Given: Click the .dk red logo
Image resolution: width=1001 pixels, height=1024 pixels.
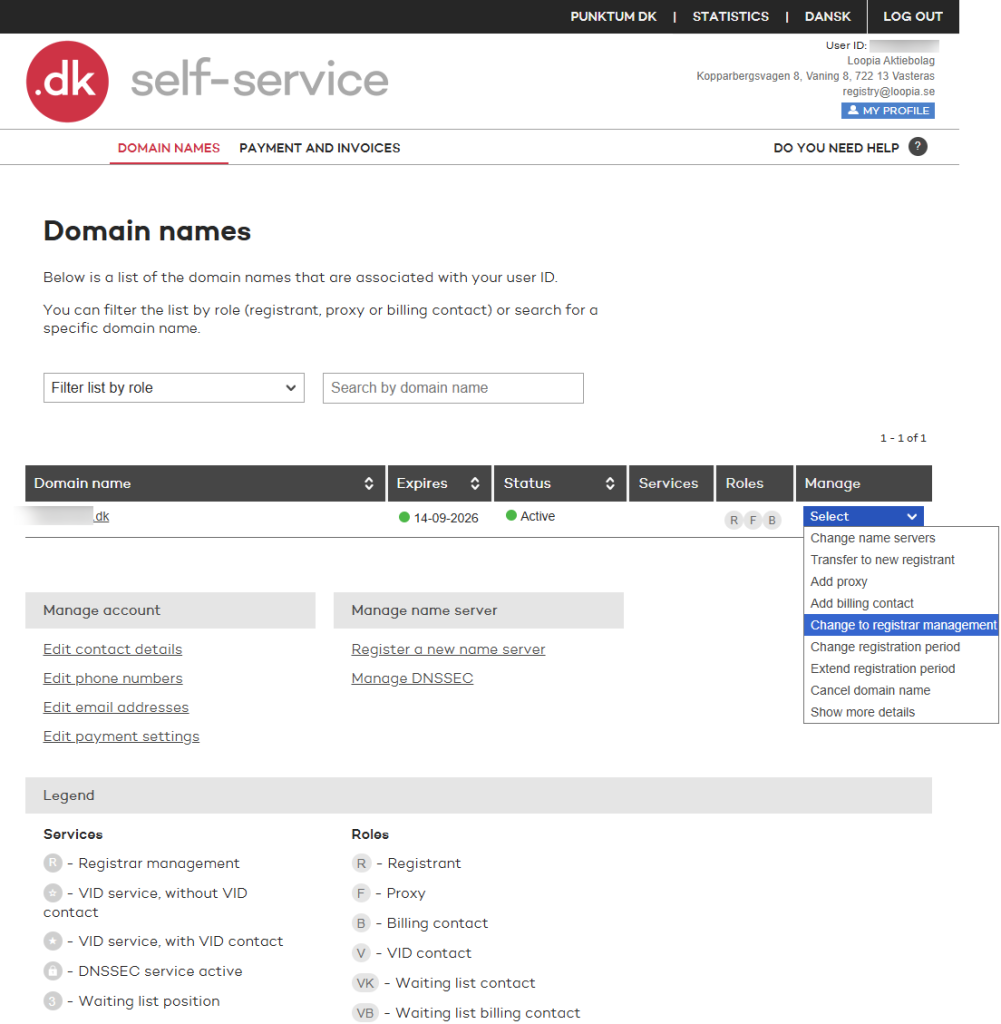Looking at the screenshot, I should (67, 82).
